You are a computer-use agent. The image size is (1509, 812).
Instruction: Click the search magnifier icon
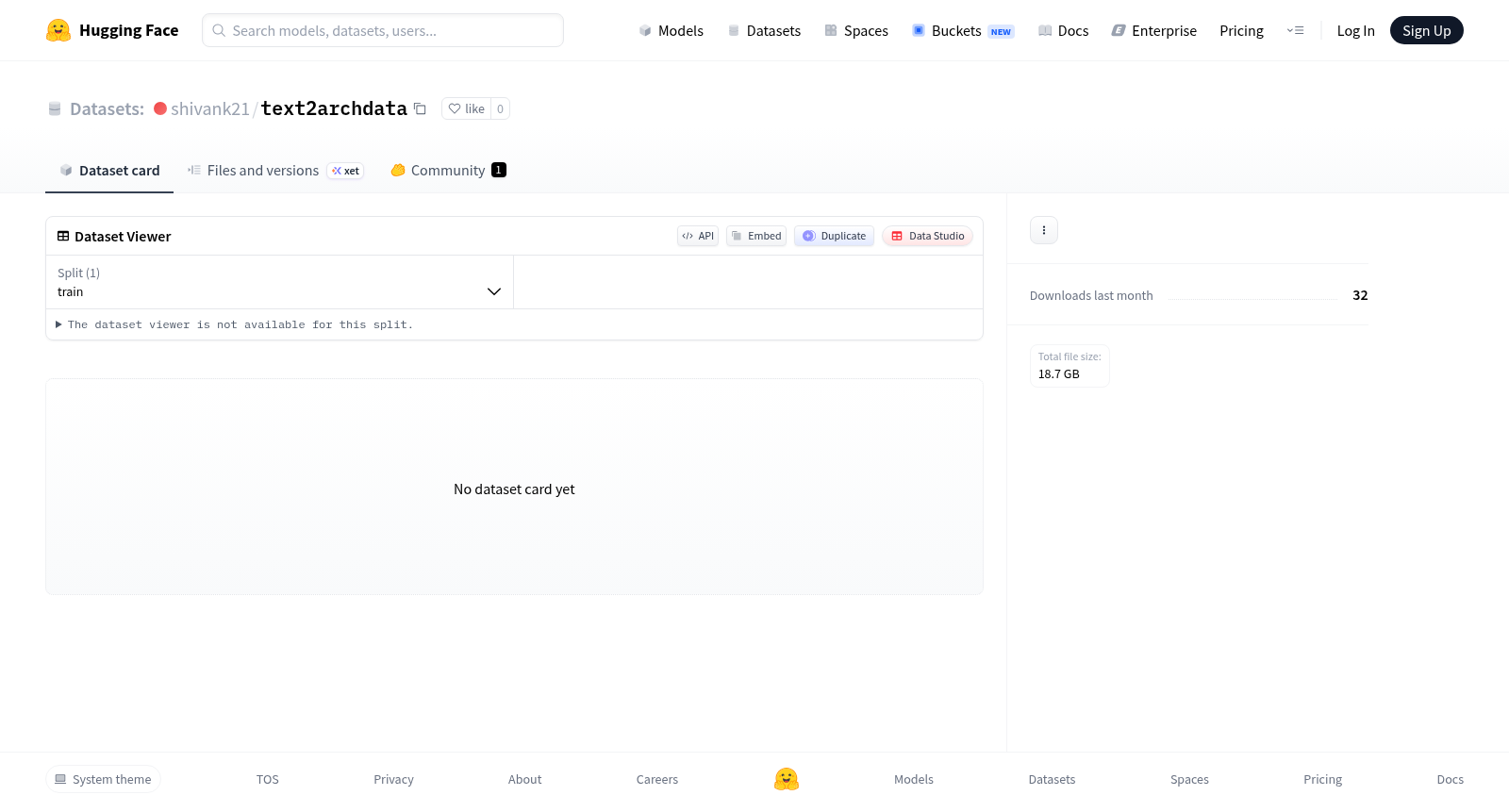tap(219, 30)
